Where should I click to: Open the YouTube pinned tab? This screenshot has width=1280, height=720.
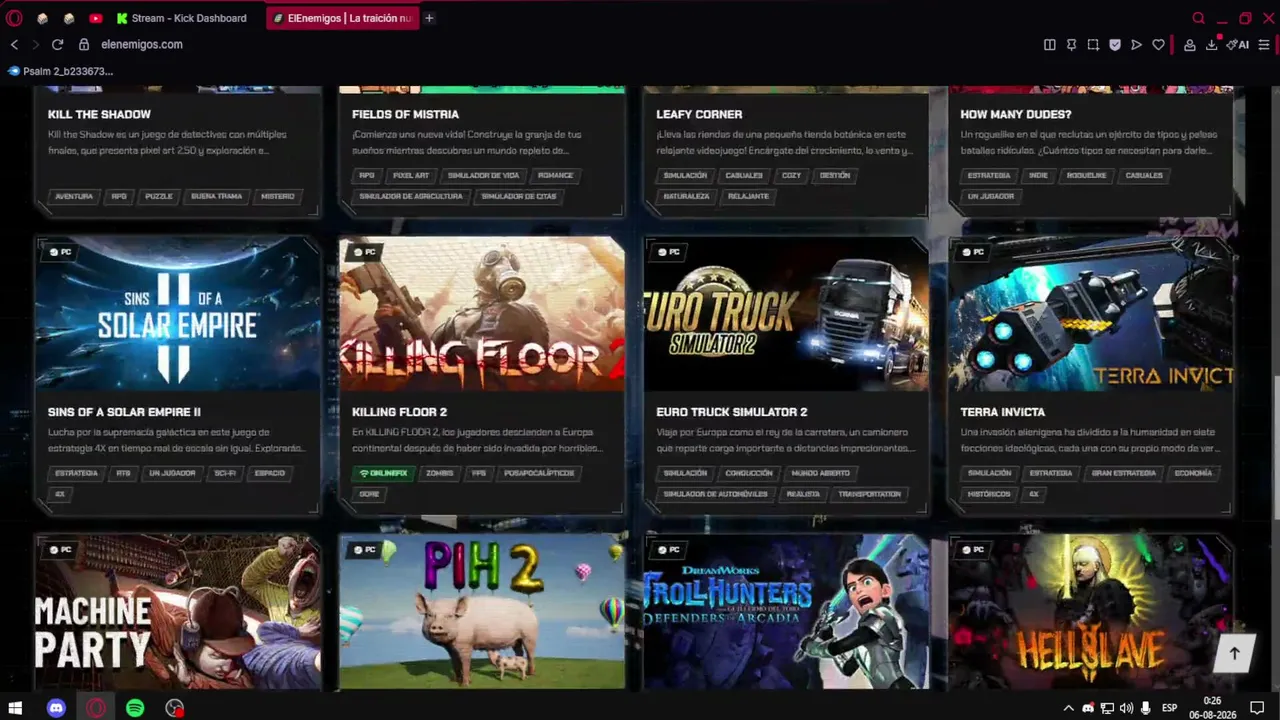[95, 18]
